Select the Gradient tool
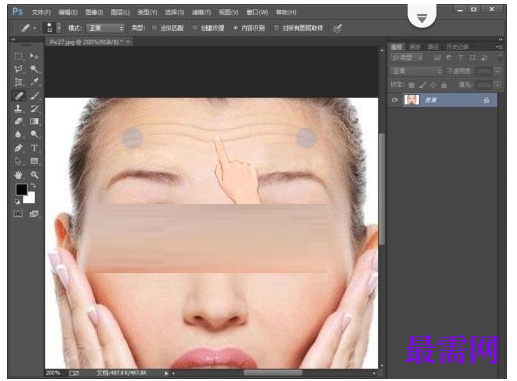Image resolution: width=517 pixels, height=381 pixels. tap(34, 121)
